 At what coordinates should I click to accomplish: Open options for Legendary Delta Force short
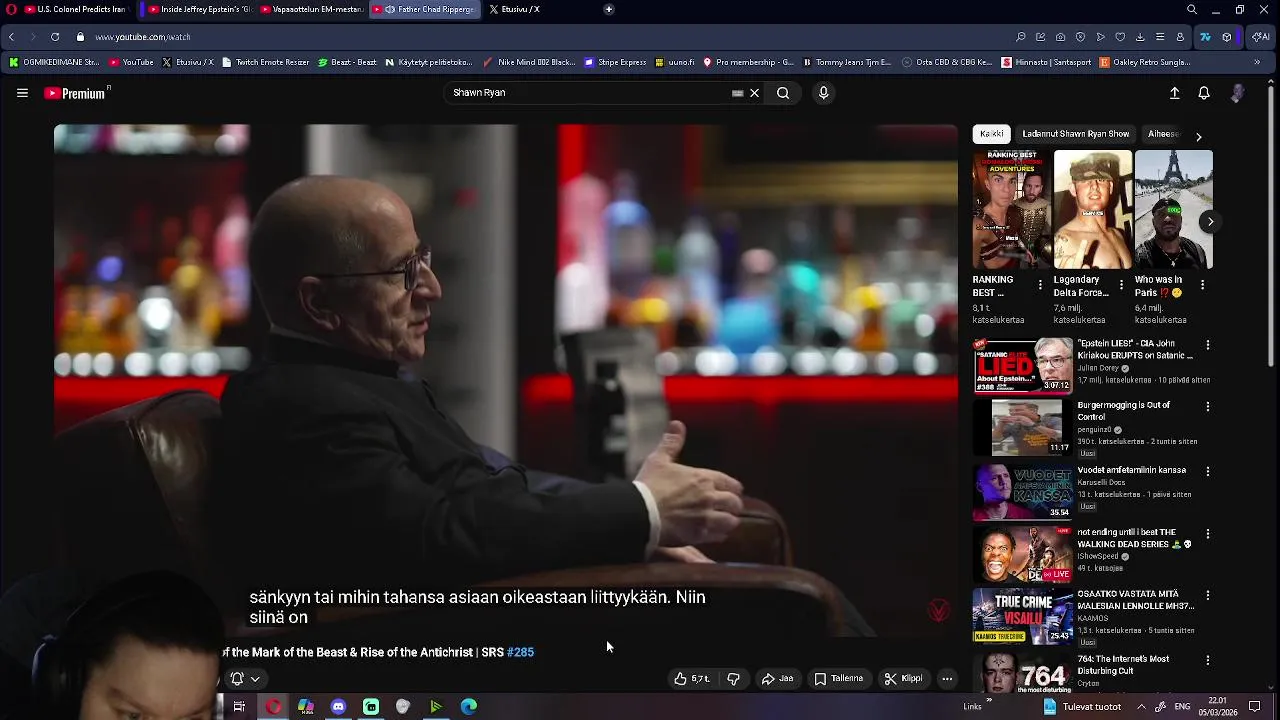pos(1121,285)
